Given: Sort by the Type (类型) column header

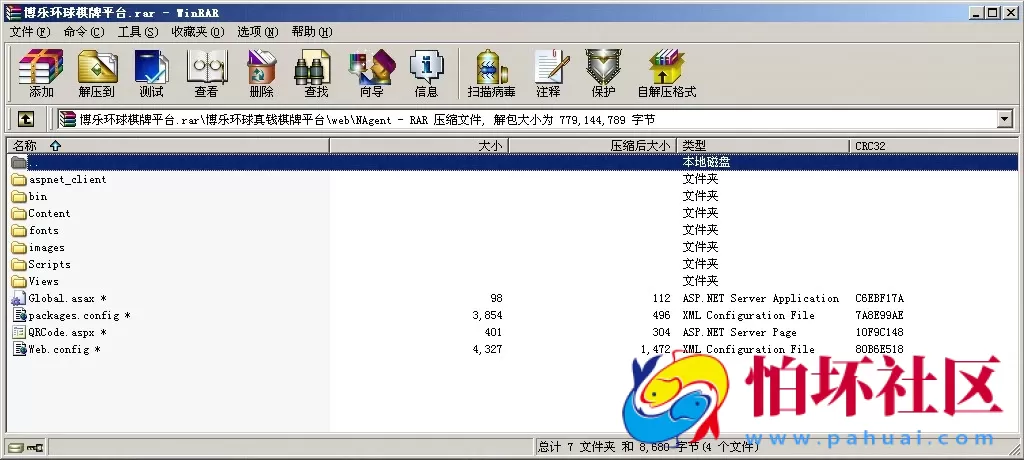Looking at the screenshot, I should (x=763, y=146).
